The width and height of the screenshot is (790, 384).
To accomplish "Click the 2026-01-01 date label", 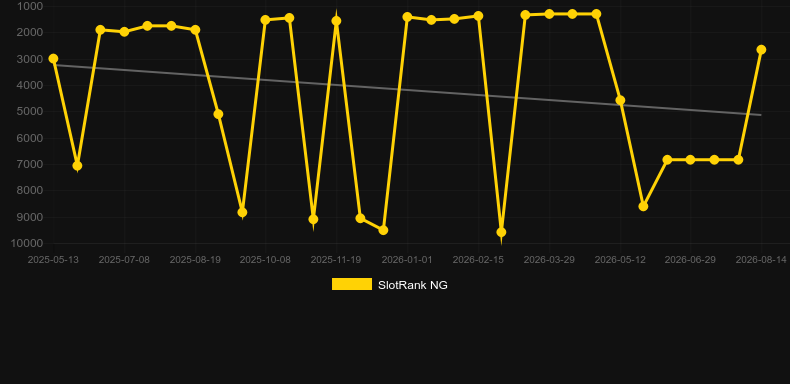I will click(407, 260).
